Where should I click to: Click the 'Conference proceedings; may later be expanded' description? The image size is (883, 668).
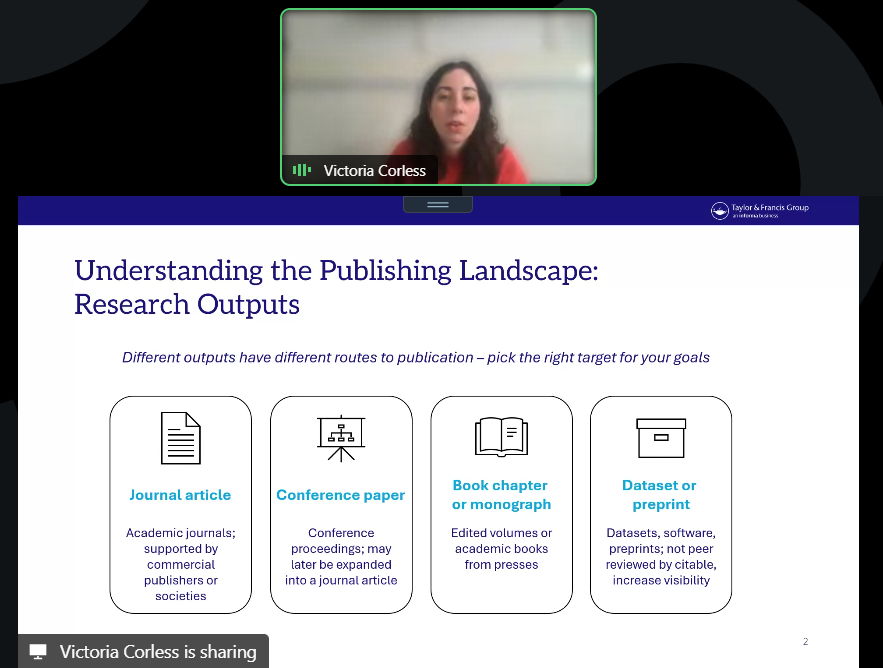click(x=341, y=556)
